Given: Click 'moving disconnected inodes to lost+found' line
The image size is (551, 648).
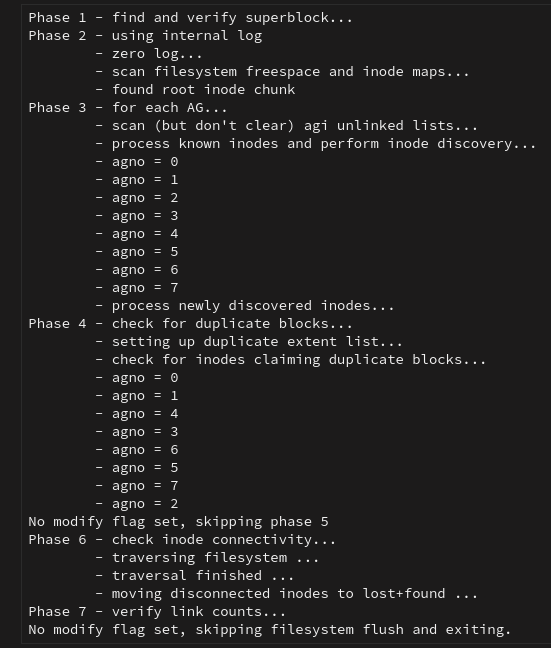Looking at the screenshot, I should coord(286,593).
